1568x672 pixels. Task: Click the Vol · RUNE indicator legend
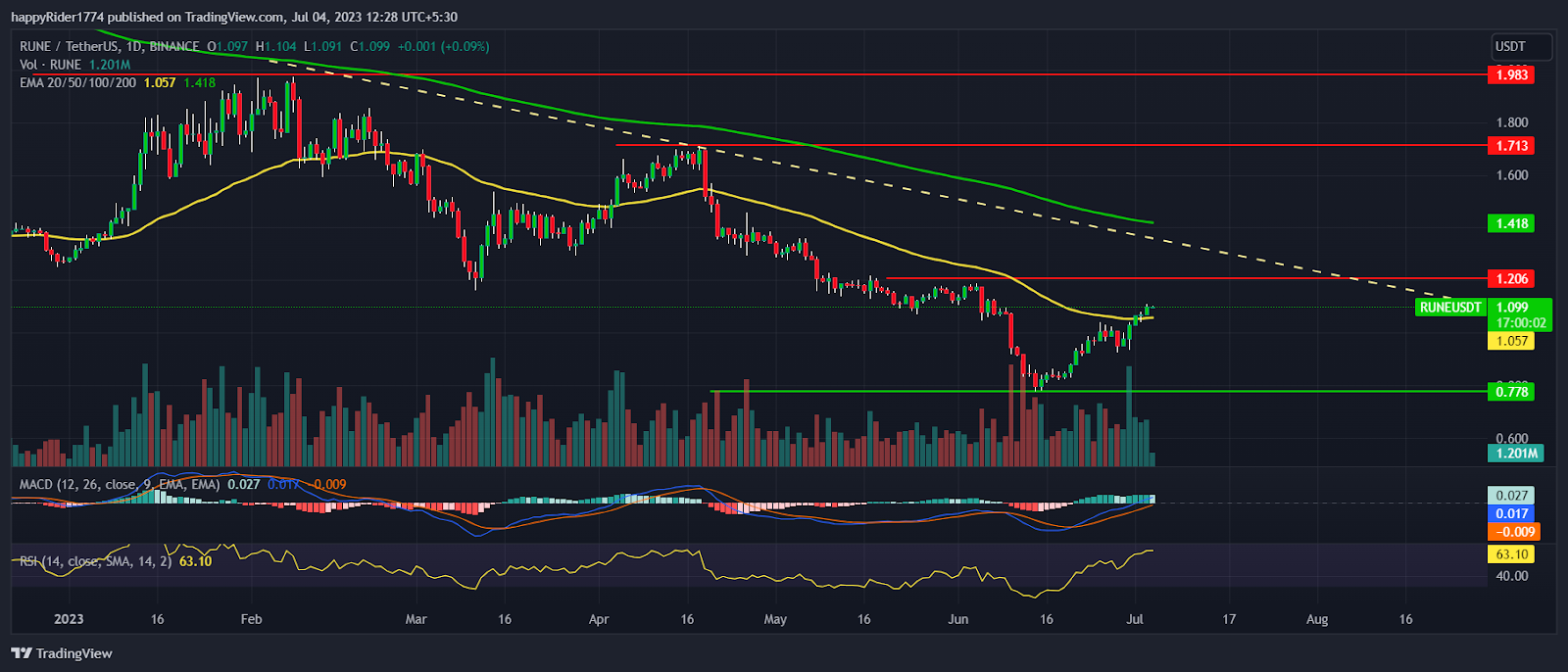click(75, 65)
